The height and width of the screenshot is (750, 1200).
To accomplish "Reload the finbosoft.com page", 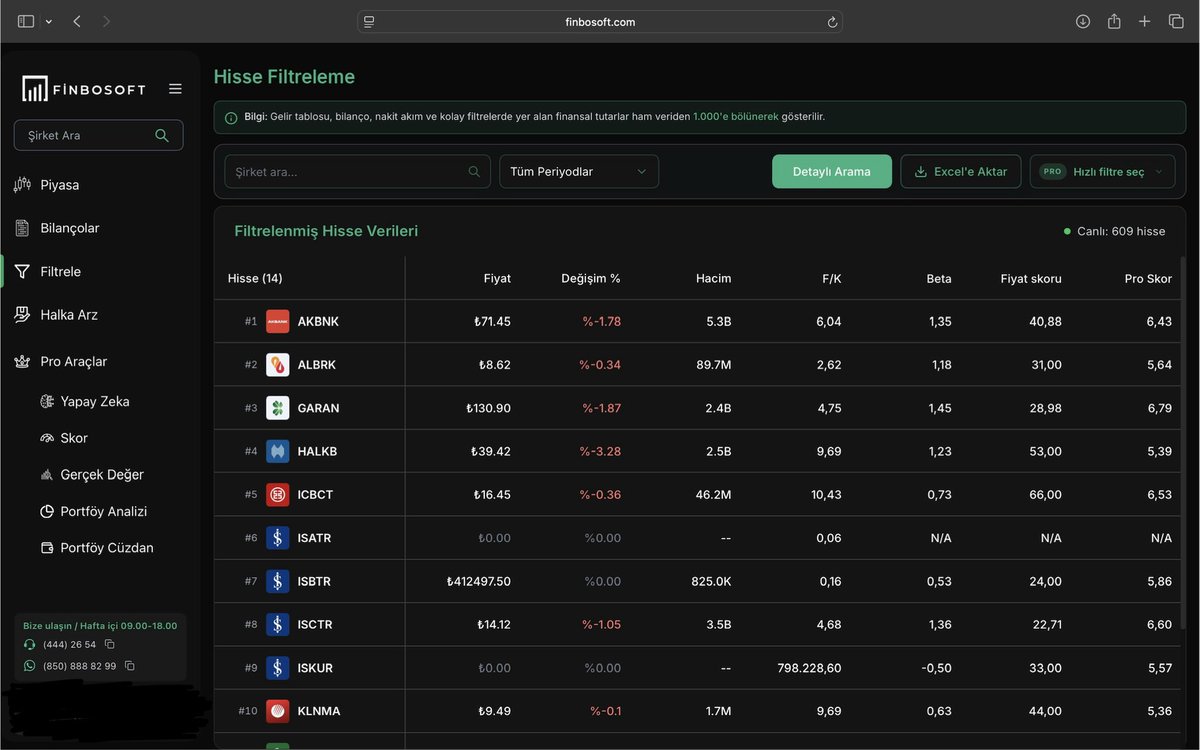I will coord(832,22).
